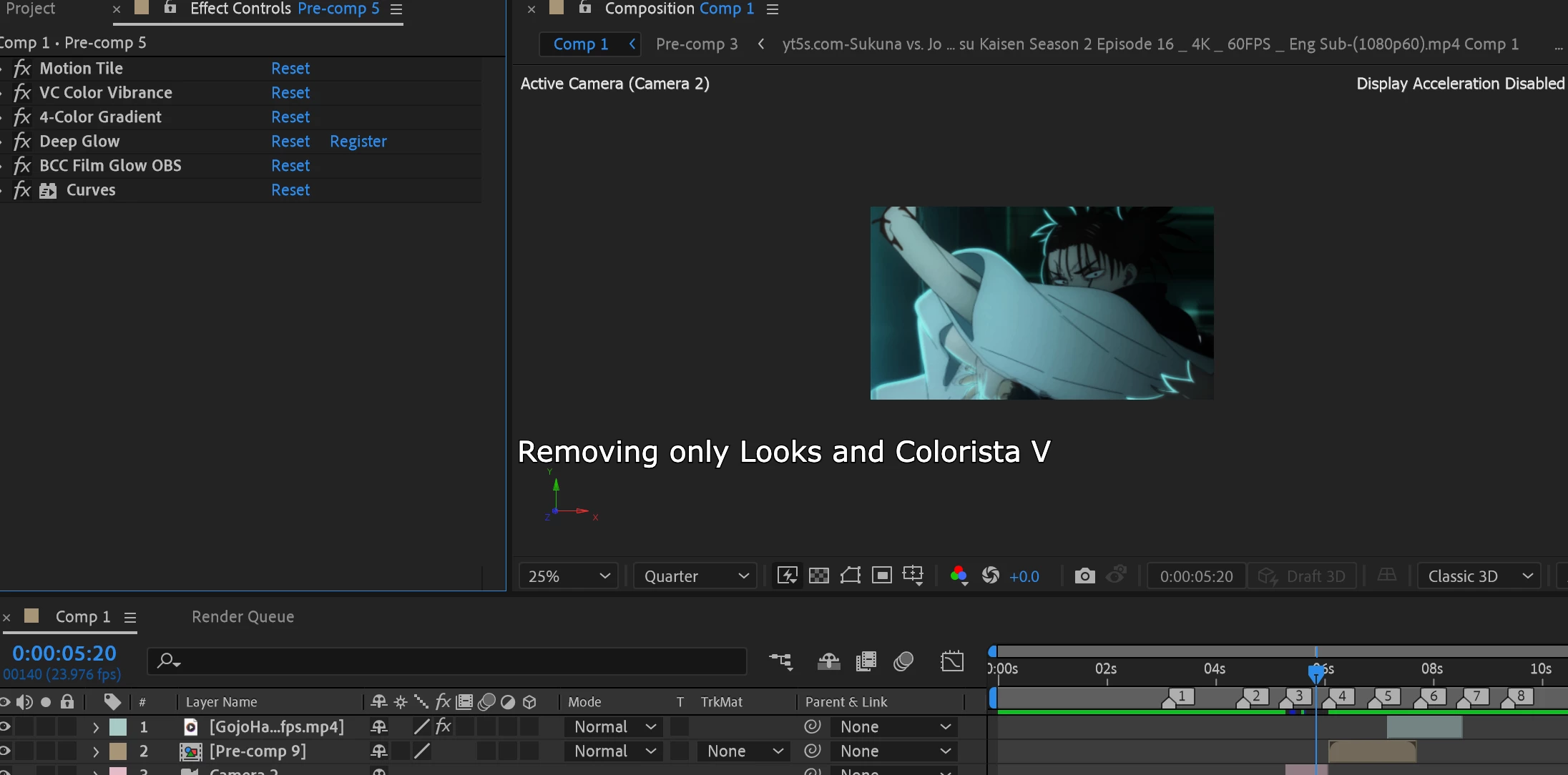Open the Quarter resolution dropdown

695,576
